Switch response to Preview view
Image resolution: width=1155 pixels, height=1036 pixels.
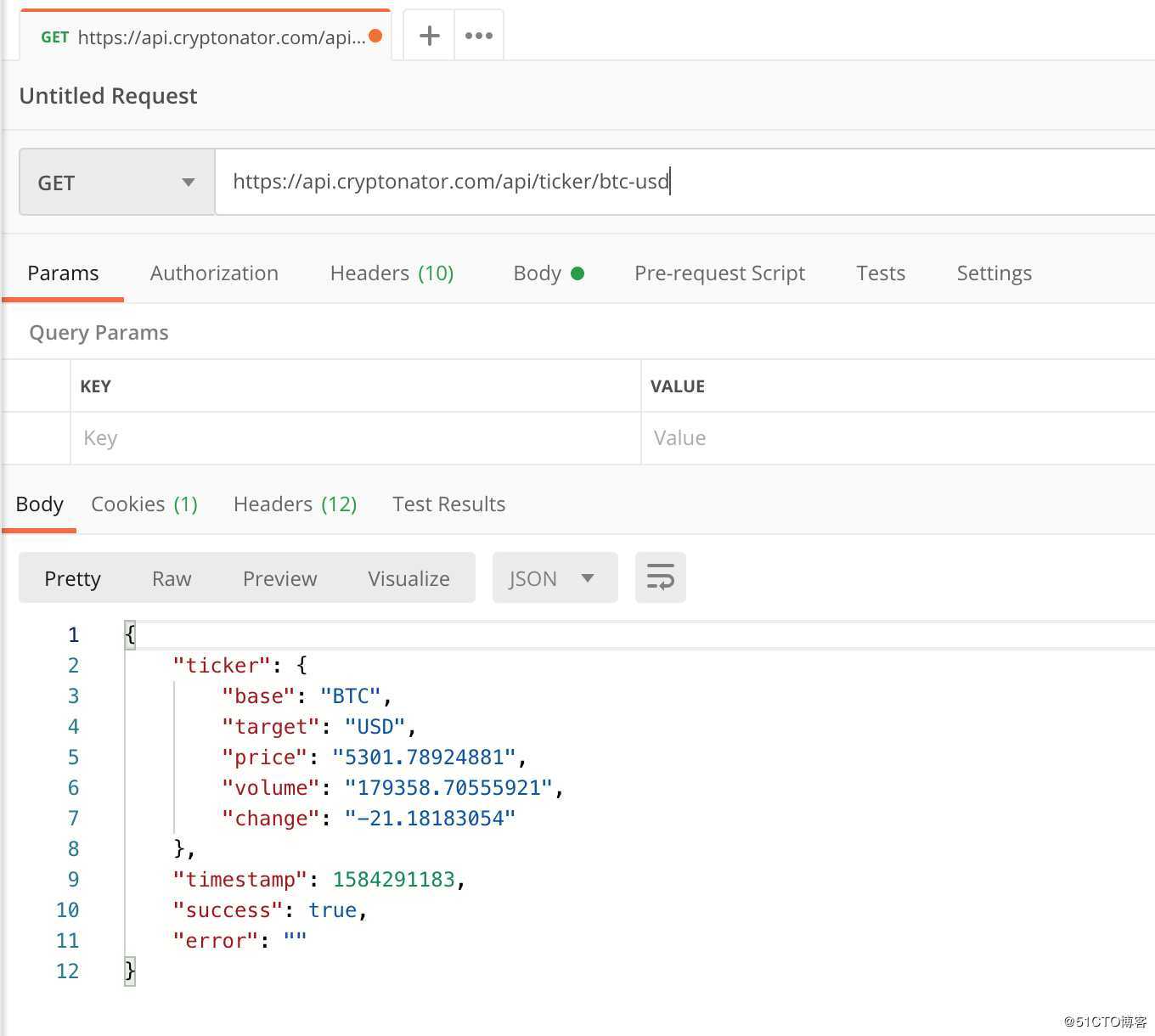tap(279, 578)
